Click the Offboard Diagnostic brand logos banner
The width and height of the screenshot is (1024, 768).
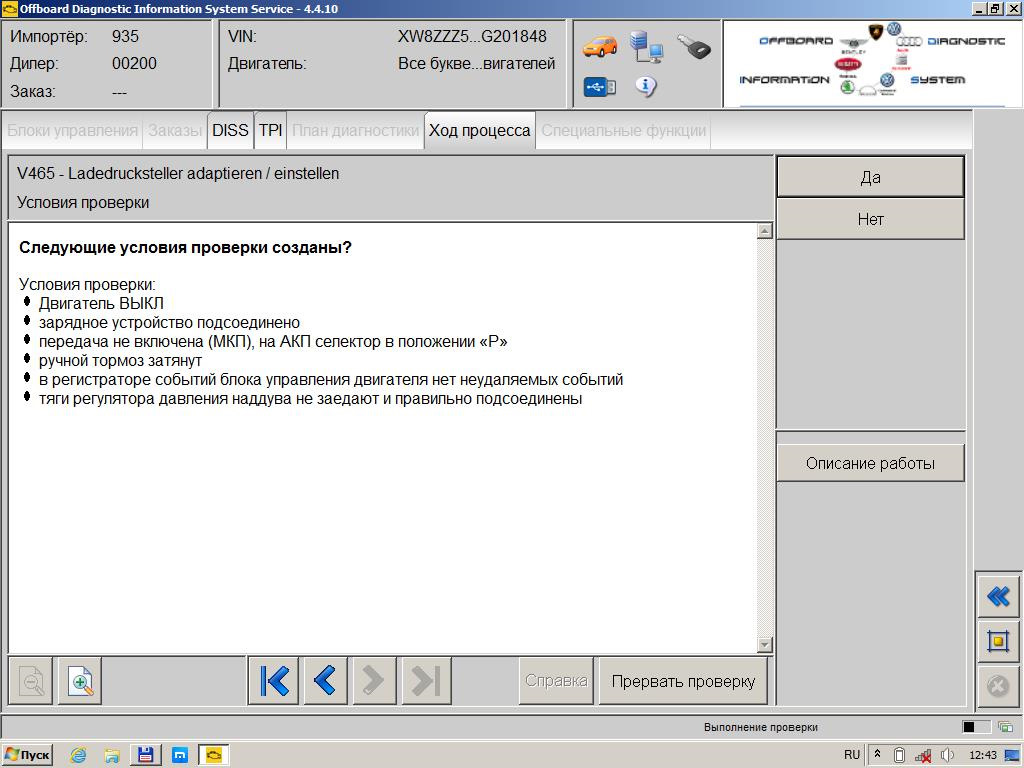(872, 63)
